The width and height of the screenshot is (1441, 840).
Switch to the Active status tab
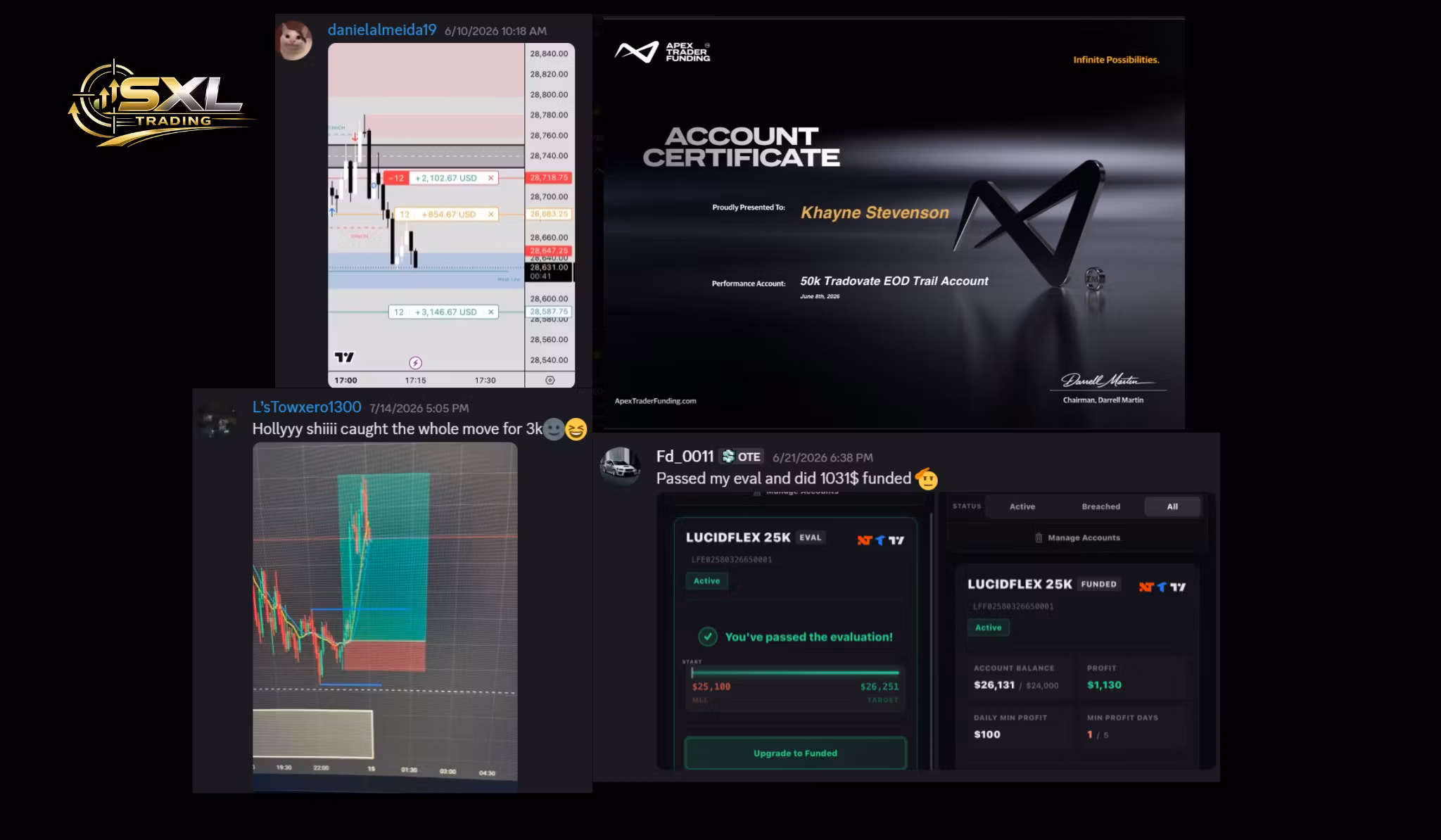click(1022, 507)
